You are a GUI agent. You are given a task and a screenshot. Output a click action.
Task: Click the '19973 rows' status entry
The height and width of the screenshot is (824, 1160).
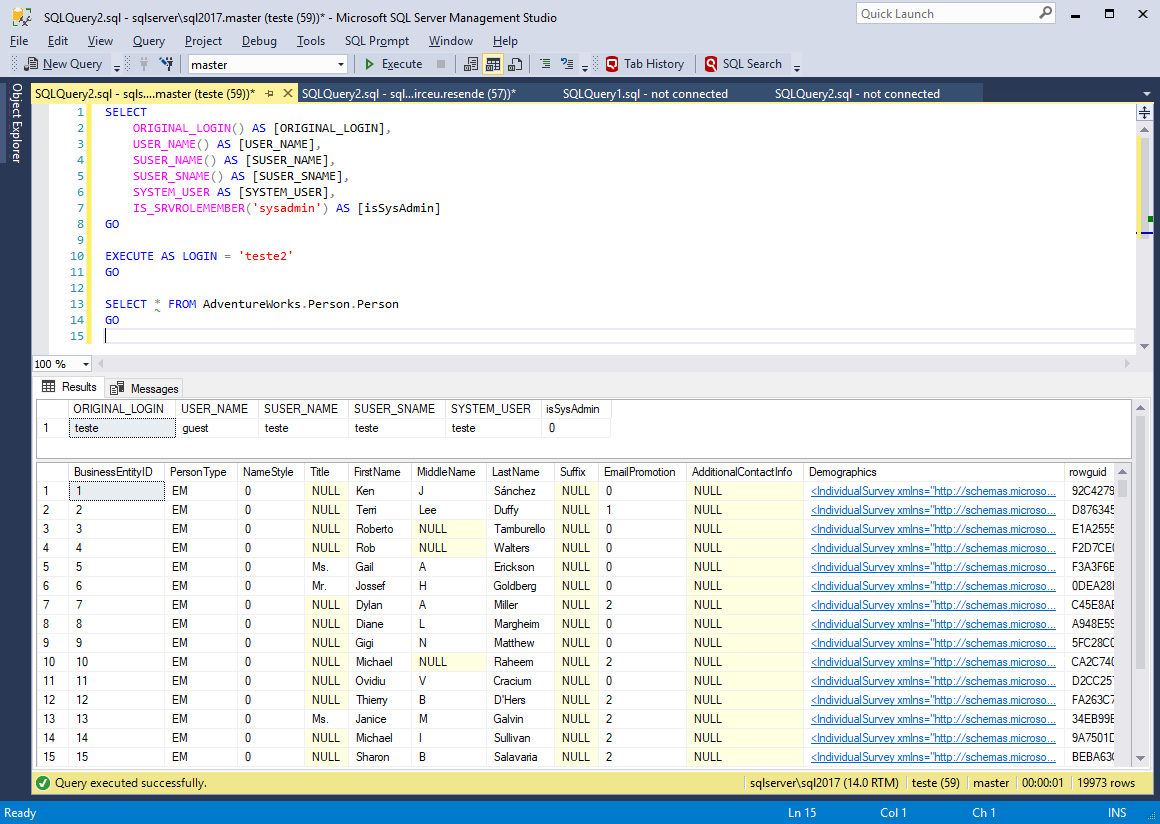click(x=1105, y=783)
